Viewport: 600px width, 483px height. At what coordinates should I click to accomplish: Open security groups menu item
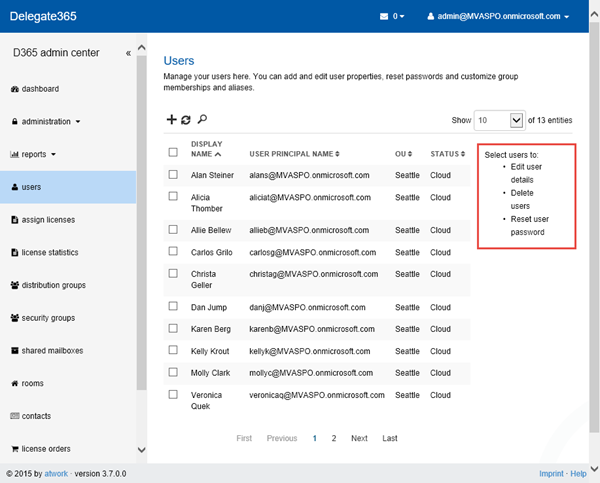[48, 318]
